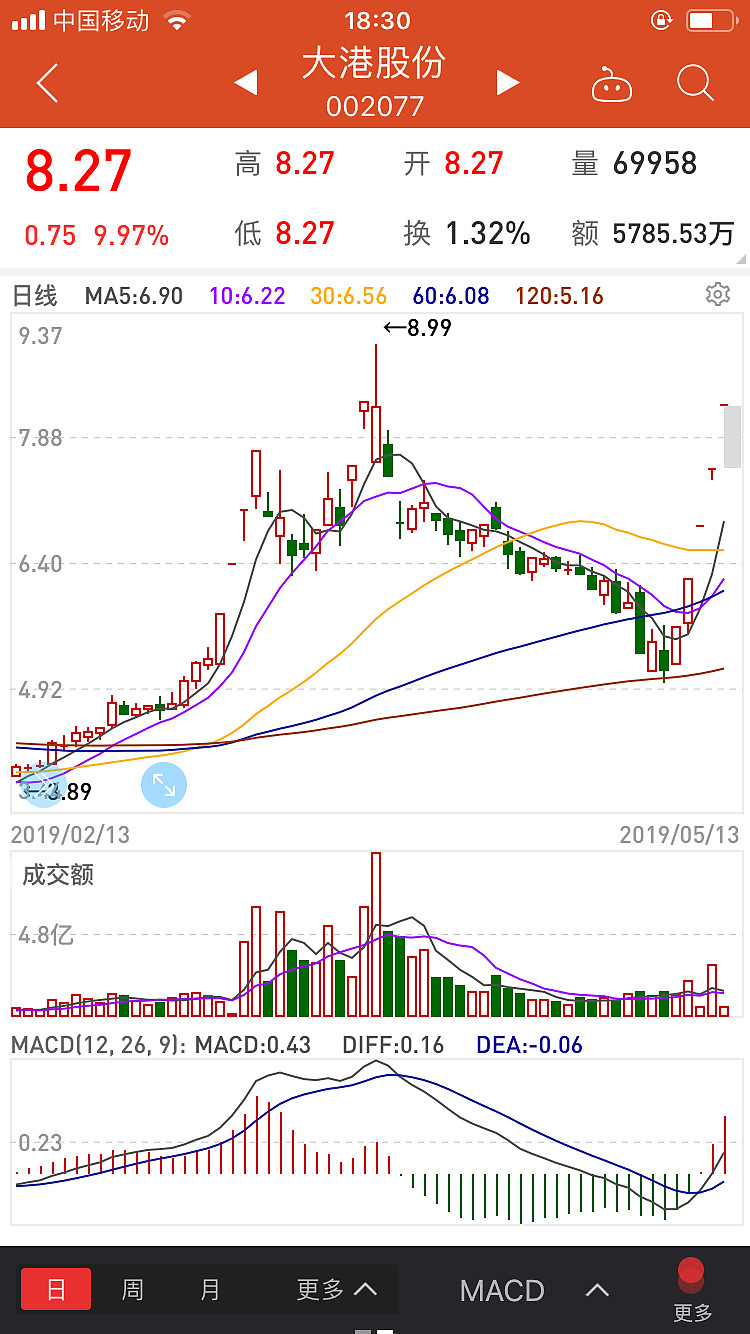Tap the MACD(12, 26, 9) parameters label
750x1334 pixels.
pyautogui.click(x=98, y=1045)
